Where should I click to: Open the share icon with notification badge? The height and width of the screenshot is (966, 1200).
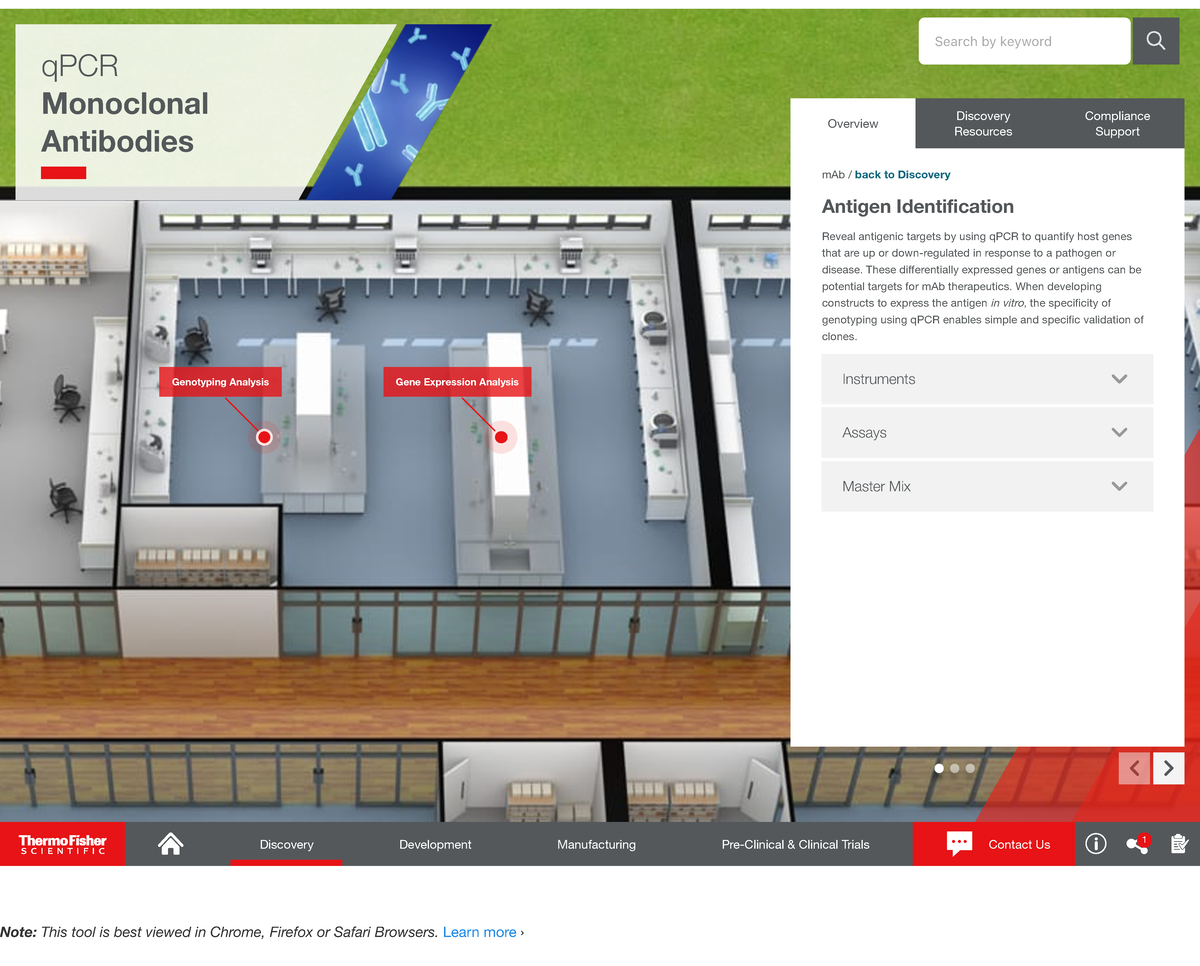pos(1137,844)
